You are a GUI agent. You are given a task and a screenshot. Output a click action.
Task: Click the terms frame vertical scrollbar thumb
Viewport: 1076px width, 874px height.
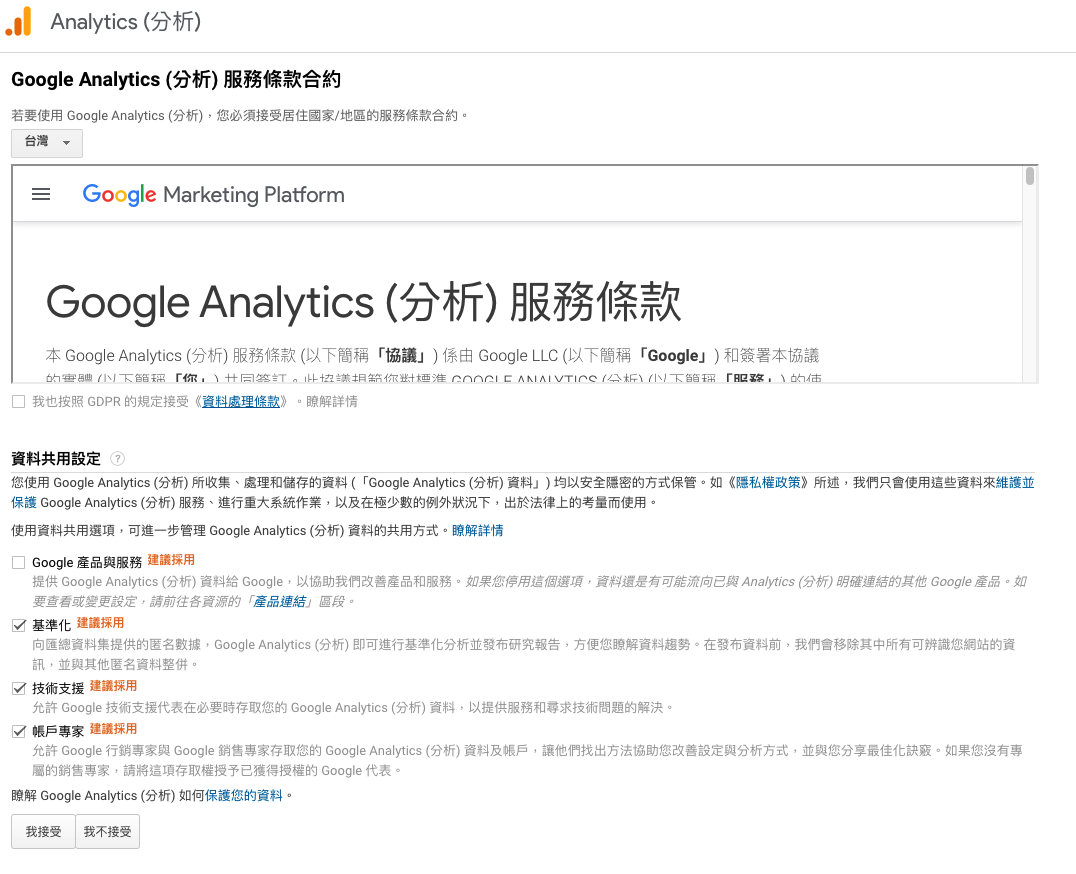coord(1029,176)
